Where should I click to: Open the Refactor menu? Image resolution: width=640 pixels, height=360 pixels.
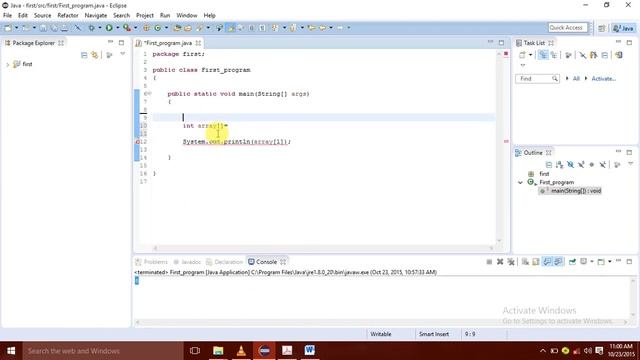pyautogui.click(x=68, y=16)
